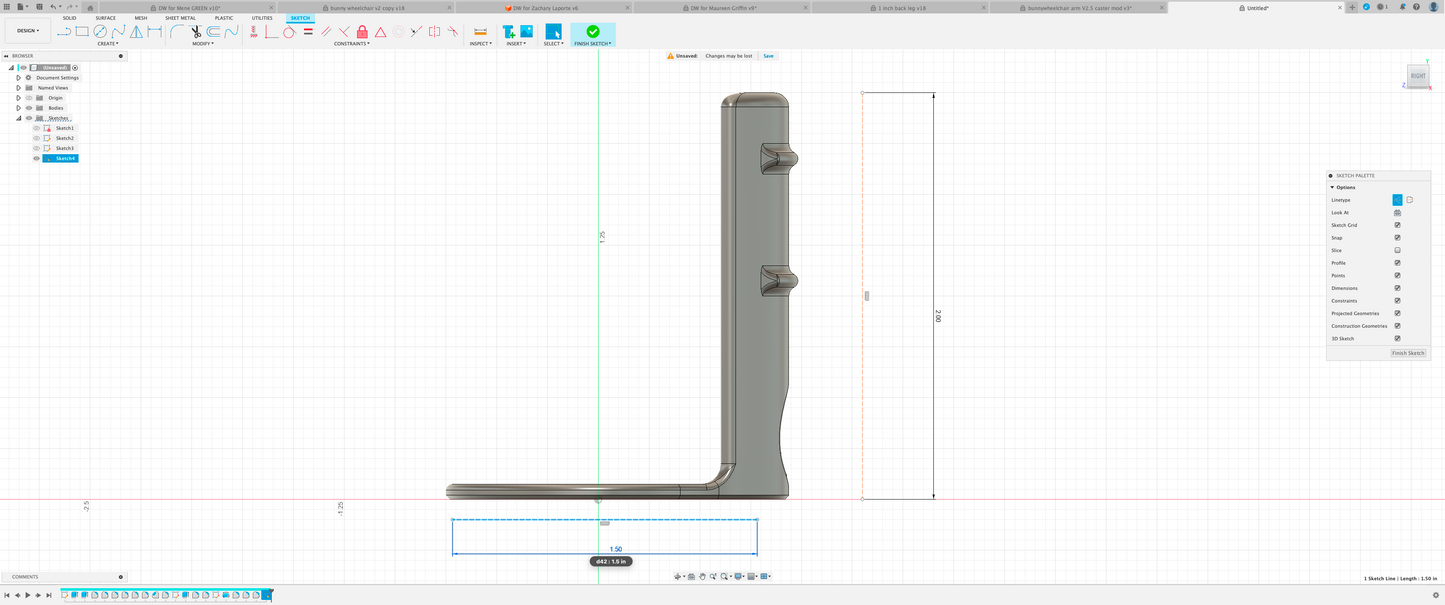Select the Line sketch tool
Viewport: 1445px width, 605px height.
tap(64, 32)
